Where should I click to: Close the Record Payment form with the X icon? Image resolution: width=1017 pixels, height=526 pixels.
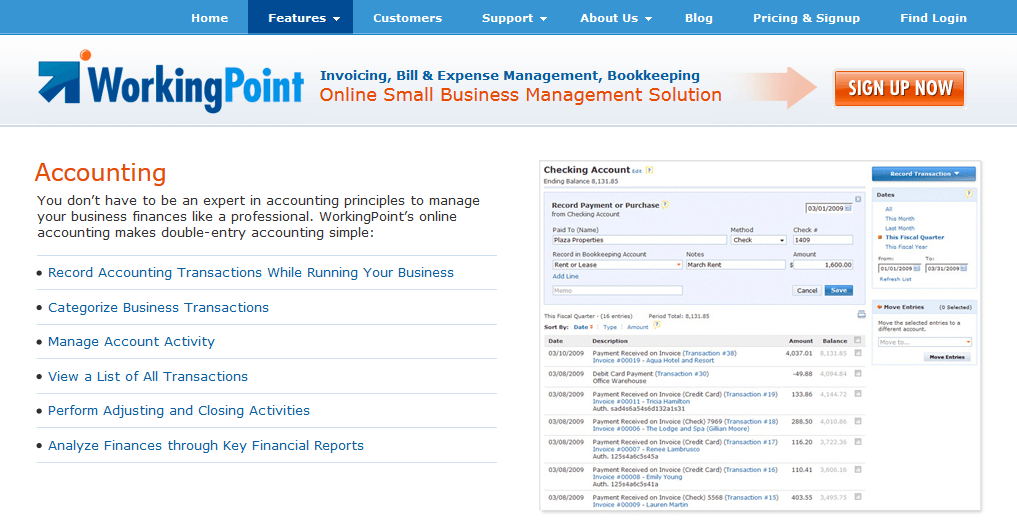pyautogui.click(x=857, y=199)
